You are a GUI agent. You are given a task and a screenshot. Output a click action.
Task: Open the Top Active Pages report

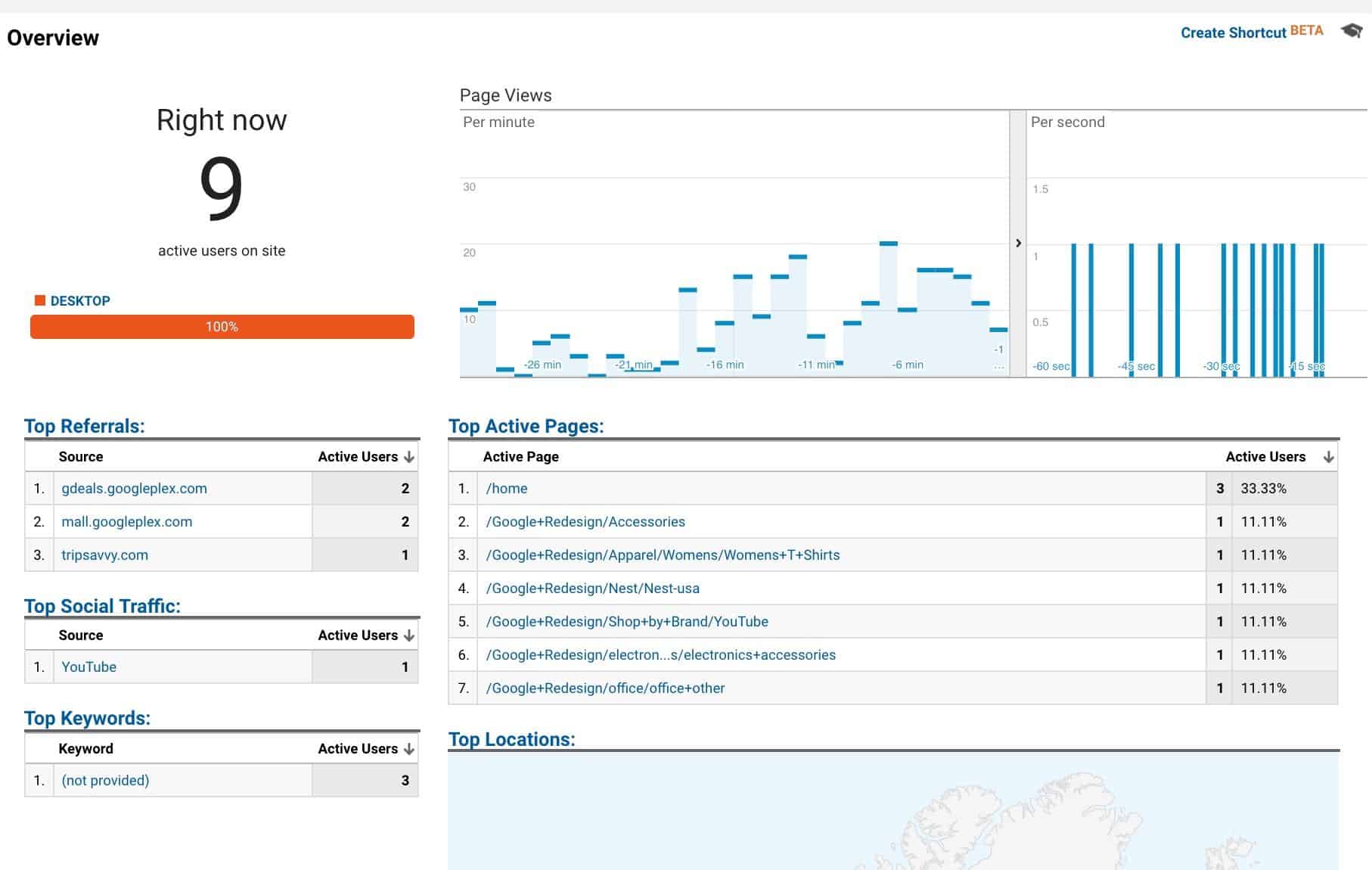pos(526,426)
